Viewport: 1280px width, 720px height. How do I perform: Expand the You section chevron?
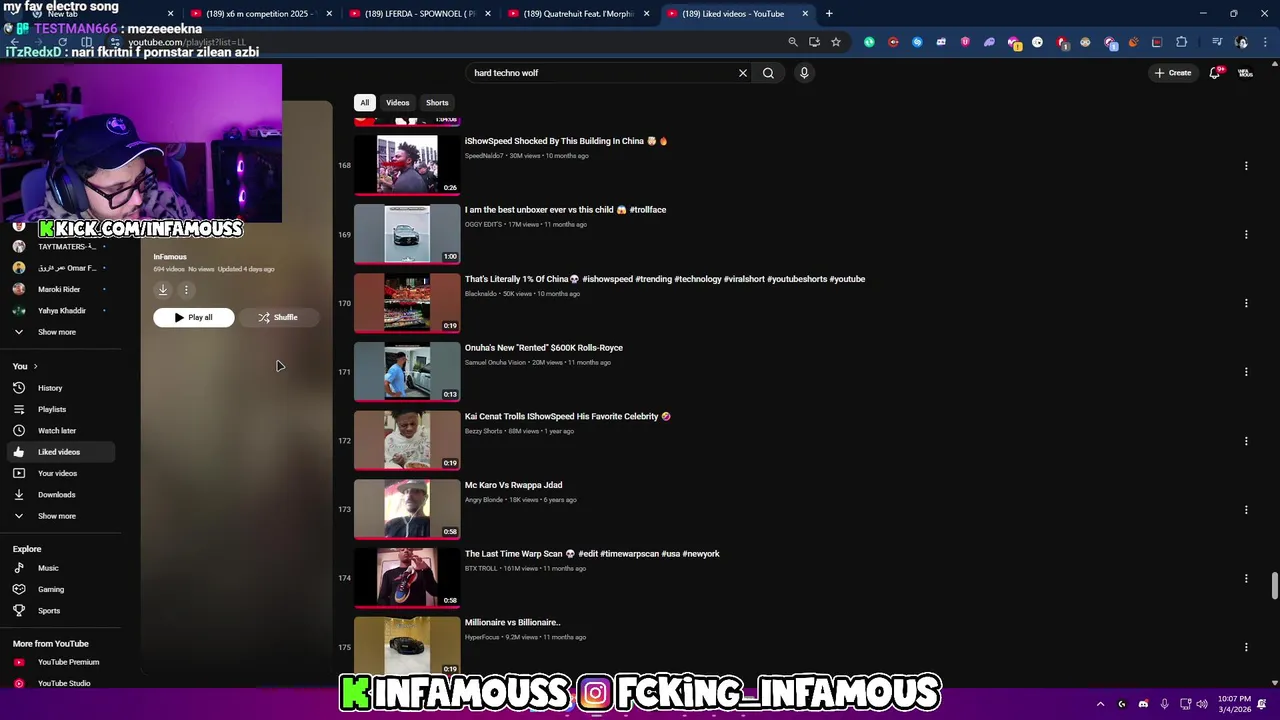point(35,367)
